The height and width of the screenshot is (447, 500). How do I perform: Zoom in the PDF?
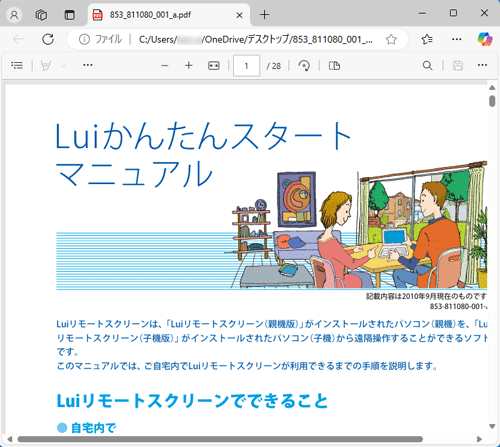189,65
